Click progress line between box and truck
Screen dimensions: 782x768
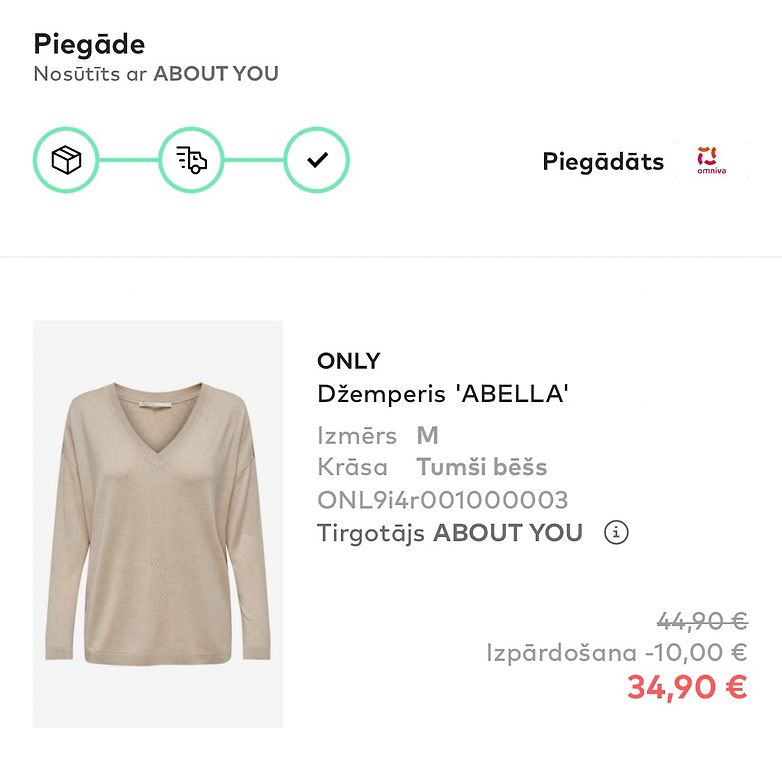coord(128,160)
